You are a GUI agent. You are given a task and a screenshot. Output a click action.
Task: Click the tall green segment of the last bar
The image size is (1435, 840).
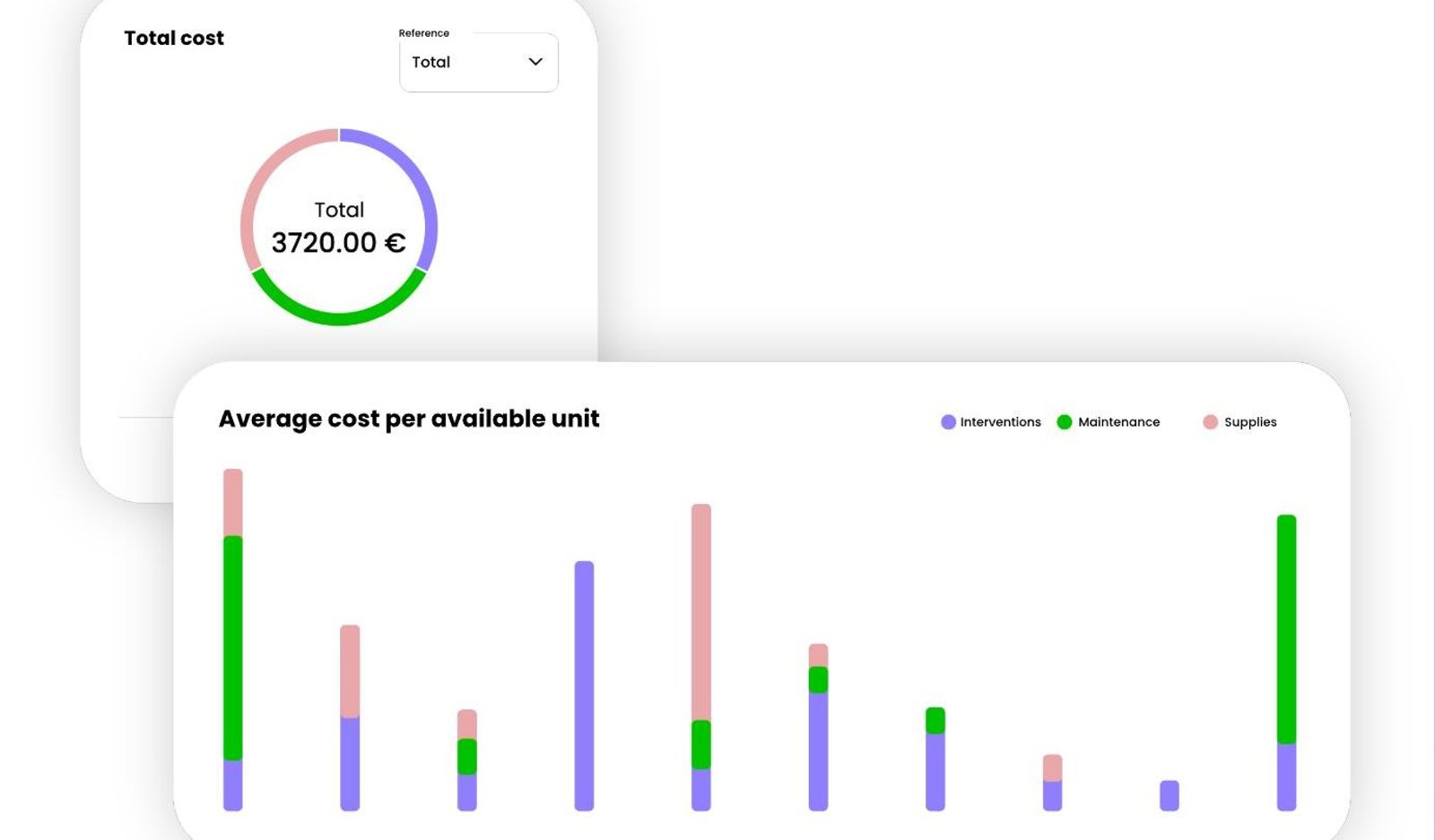pos(1286,629)
